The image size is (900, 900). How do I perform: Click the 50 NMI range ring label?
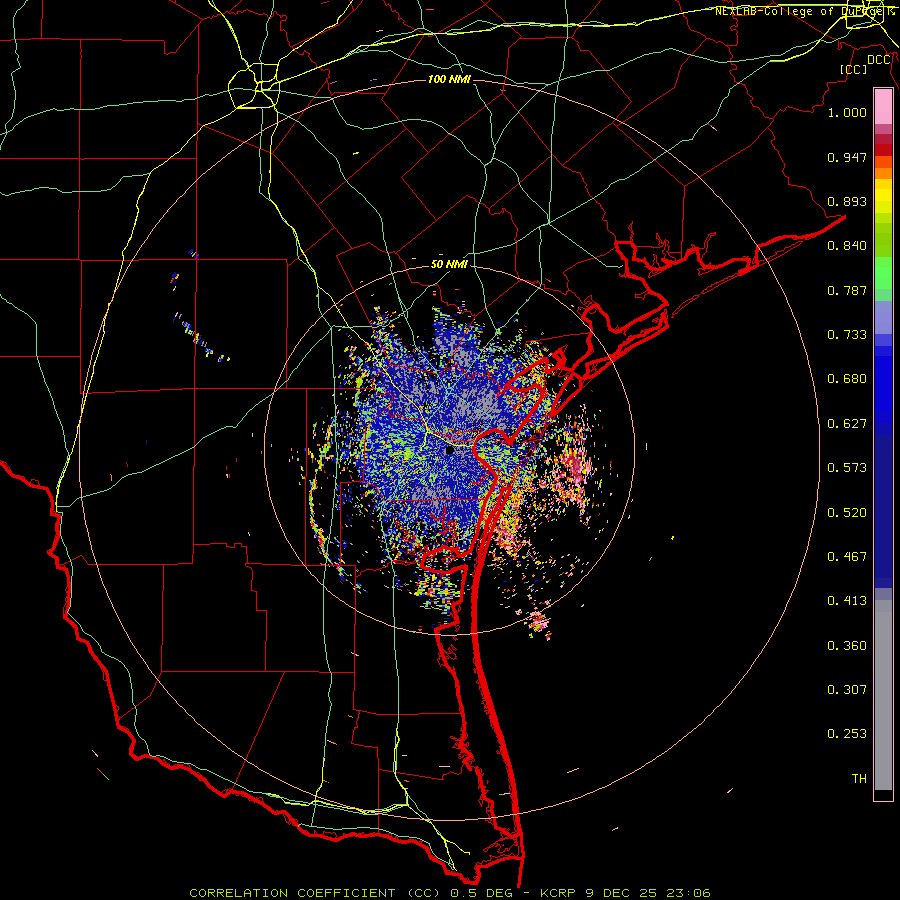point(449,265)
